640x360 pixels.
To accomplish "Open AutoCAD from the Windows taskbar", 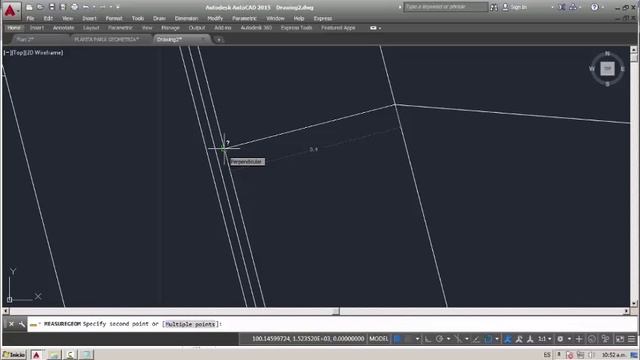I will point(36,355).
